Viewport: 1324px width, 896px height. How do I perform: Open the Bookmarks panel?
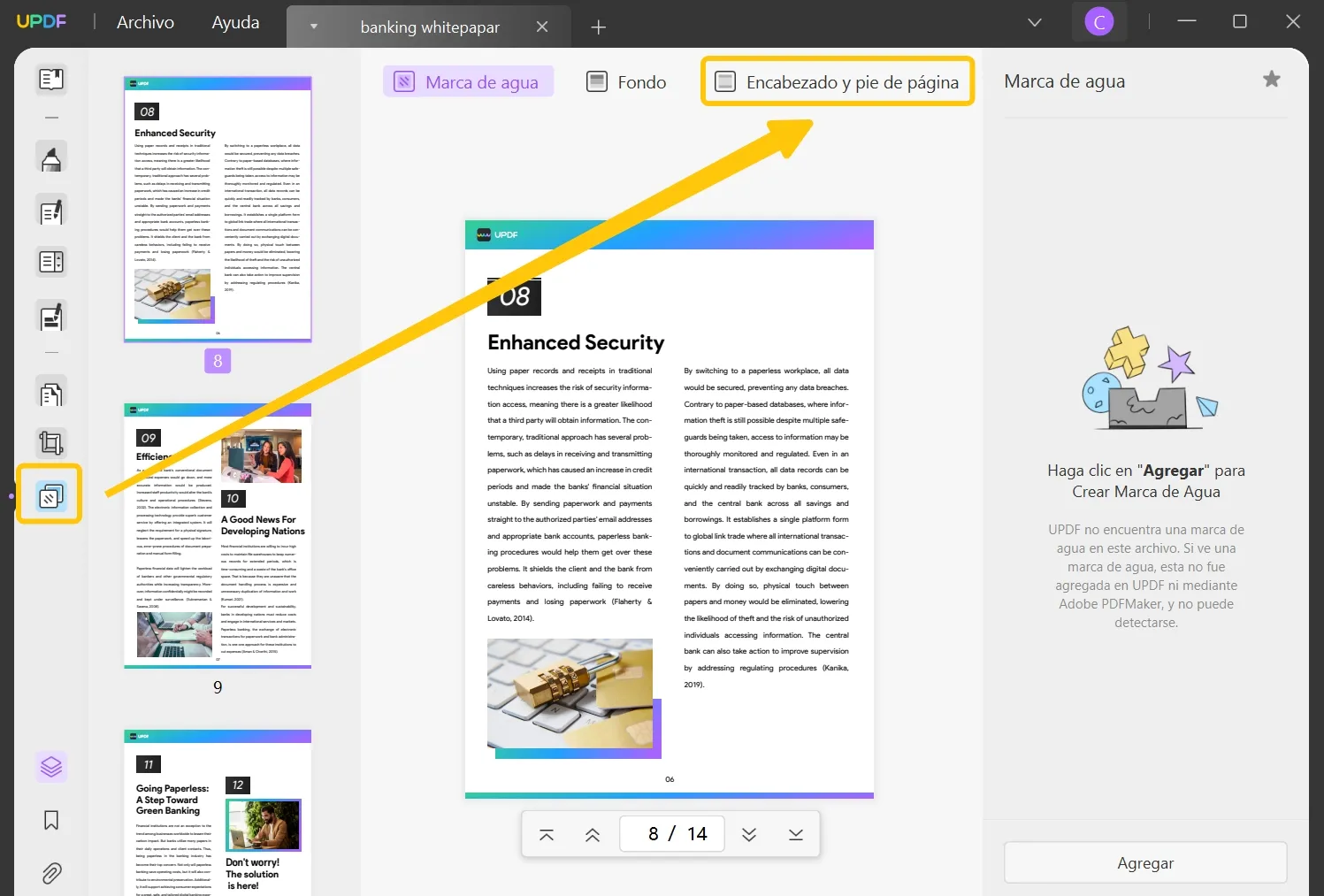pos(51,821)
